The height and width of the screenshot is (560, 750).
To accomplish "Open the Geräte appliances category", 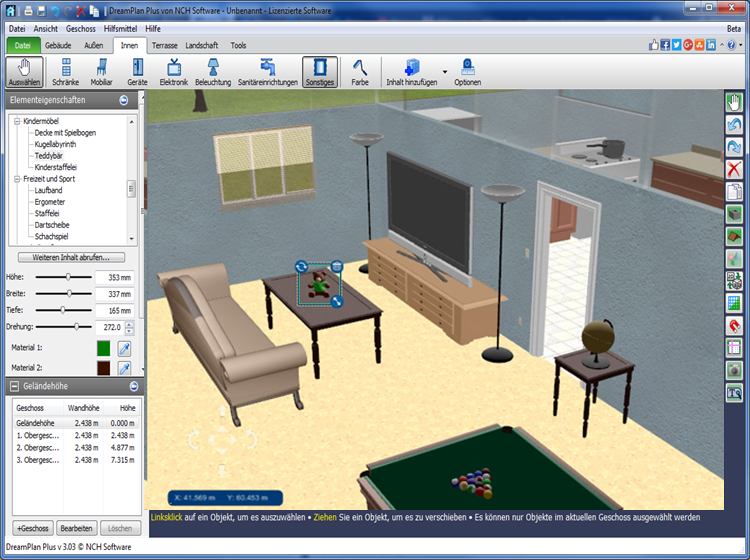I will [137, 72].
